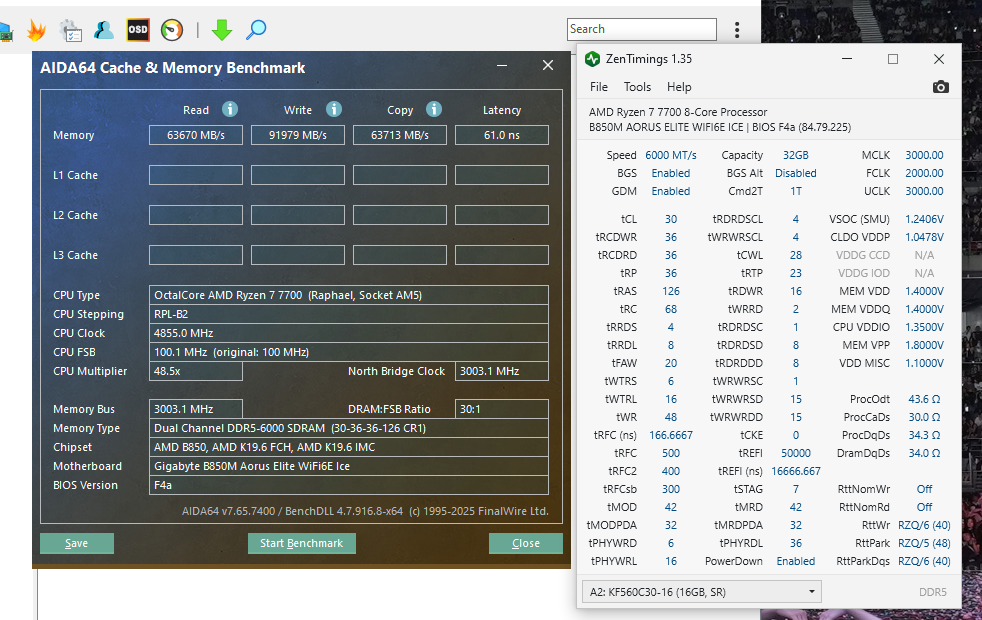
Task: Click the memory Copy value 63713 MB/s
Action: click(x=400, y=135)
